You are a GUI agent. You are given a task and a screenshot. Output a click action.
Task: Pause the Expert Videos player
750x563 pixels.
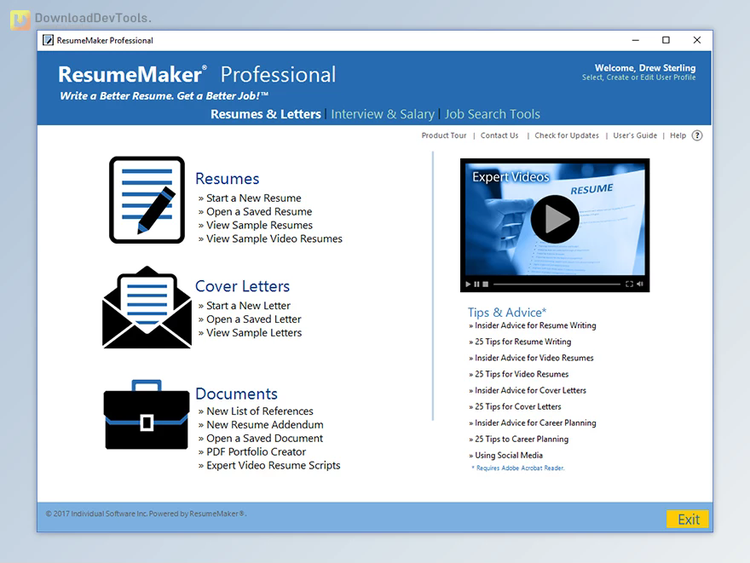[477, 284]
